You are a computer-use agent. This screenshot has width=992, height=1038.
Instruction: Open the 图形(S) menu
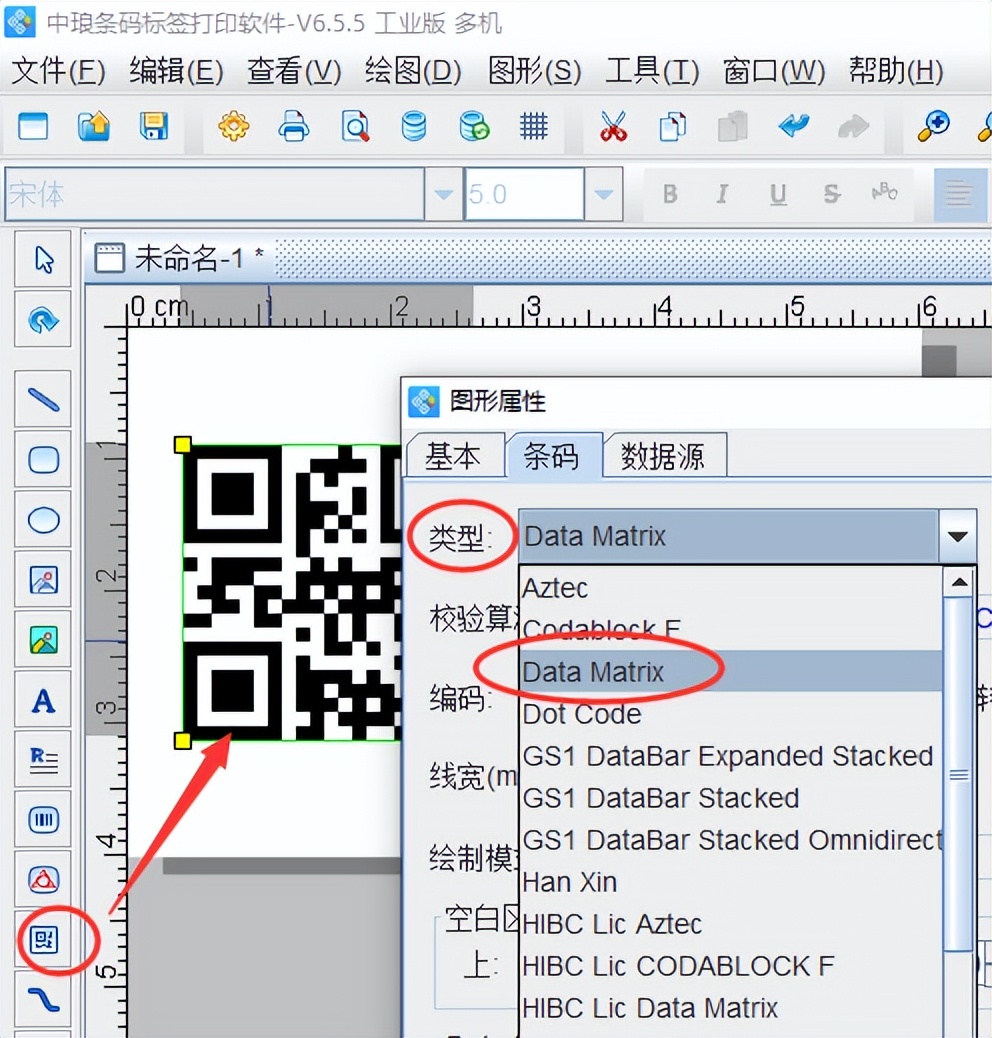coord(534,71)
